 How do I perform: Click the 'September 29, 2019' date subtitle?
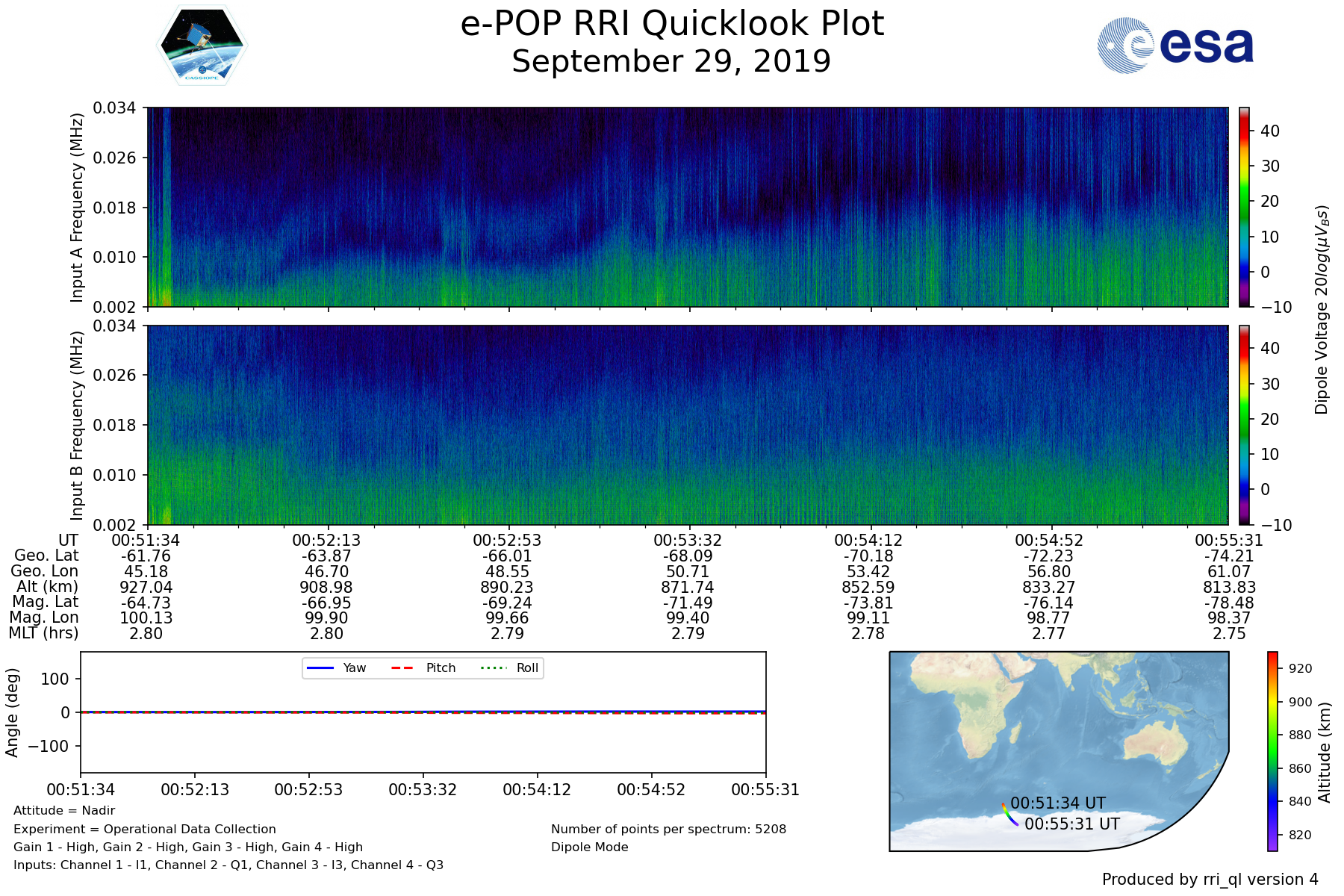coord(672,62)
